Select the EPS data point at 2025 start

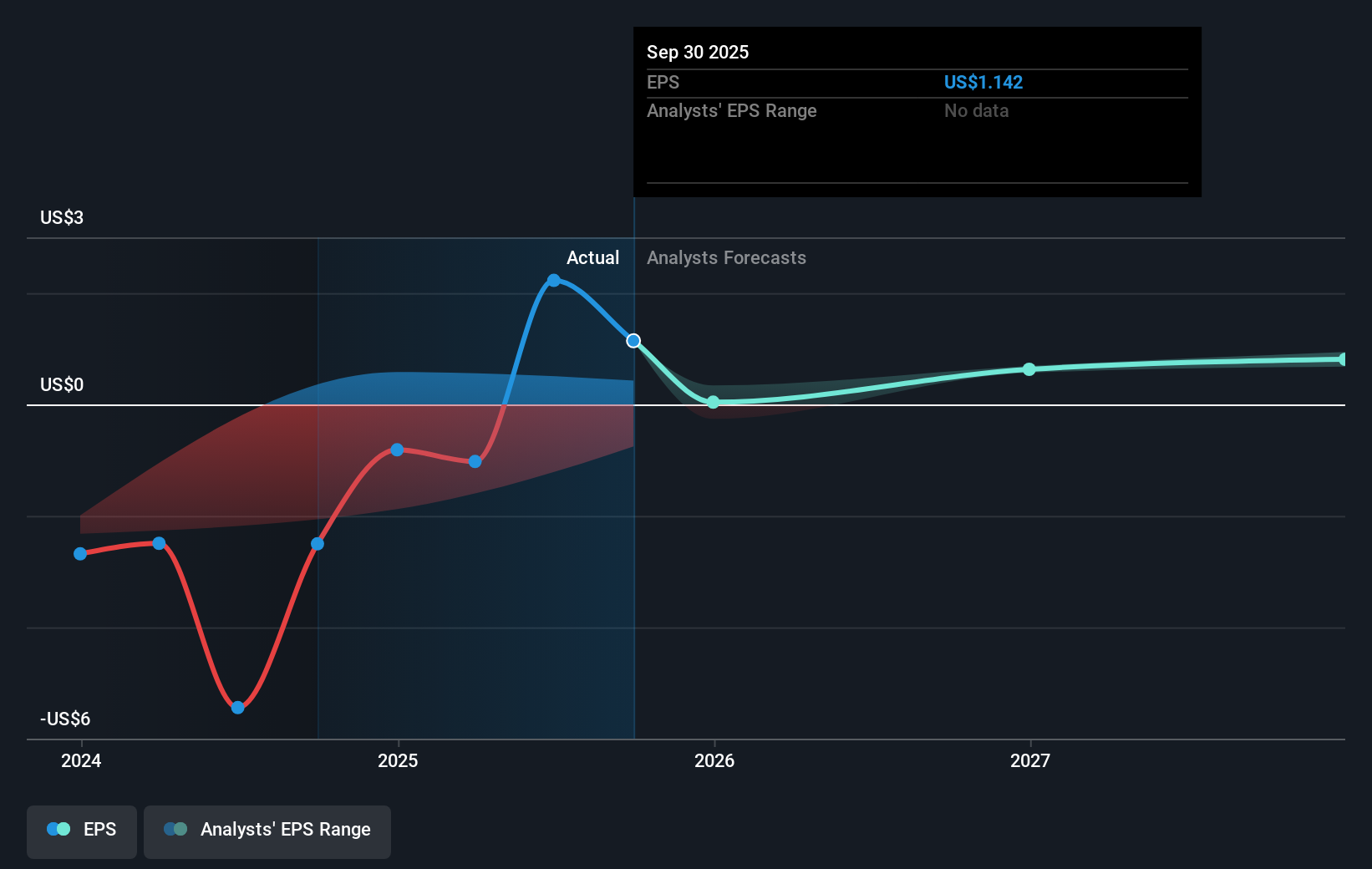(398, 450)
